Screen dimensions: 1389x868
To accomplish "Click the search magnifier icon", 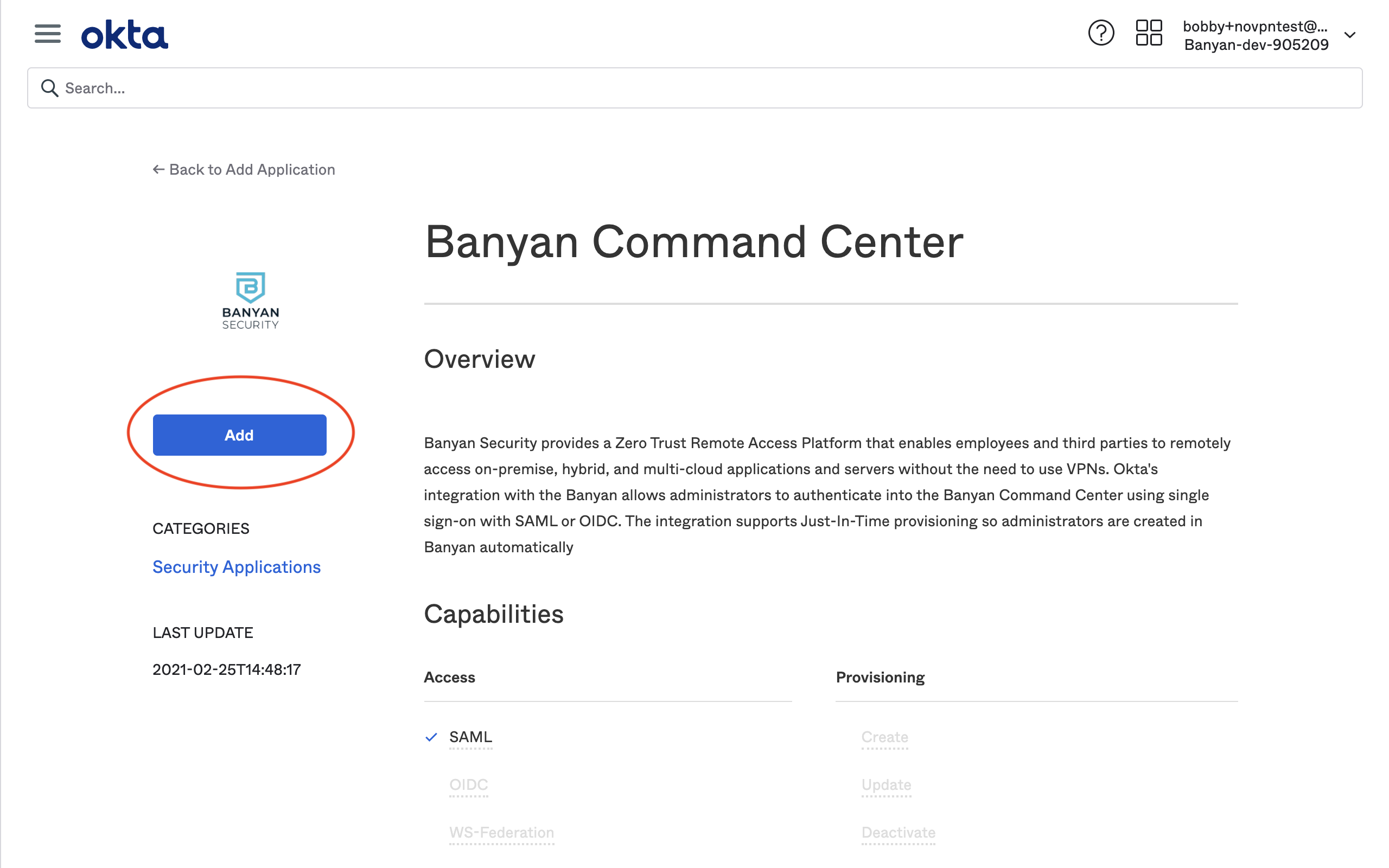I will (x=49, y=88).
